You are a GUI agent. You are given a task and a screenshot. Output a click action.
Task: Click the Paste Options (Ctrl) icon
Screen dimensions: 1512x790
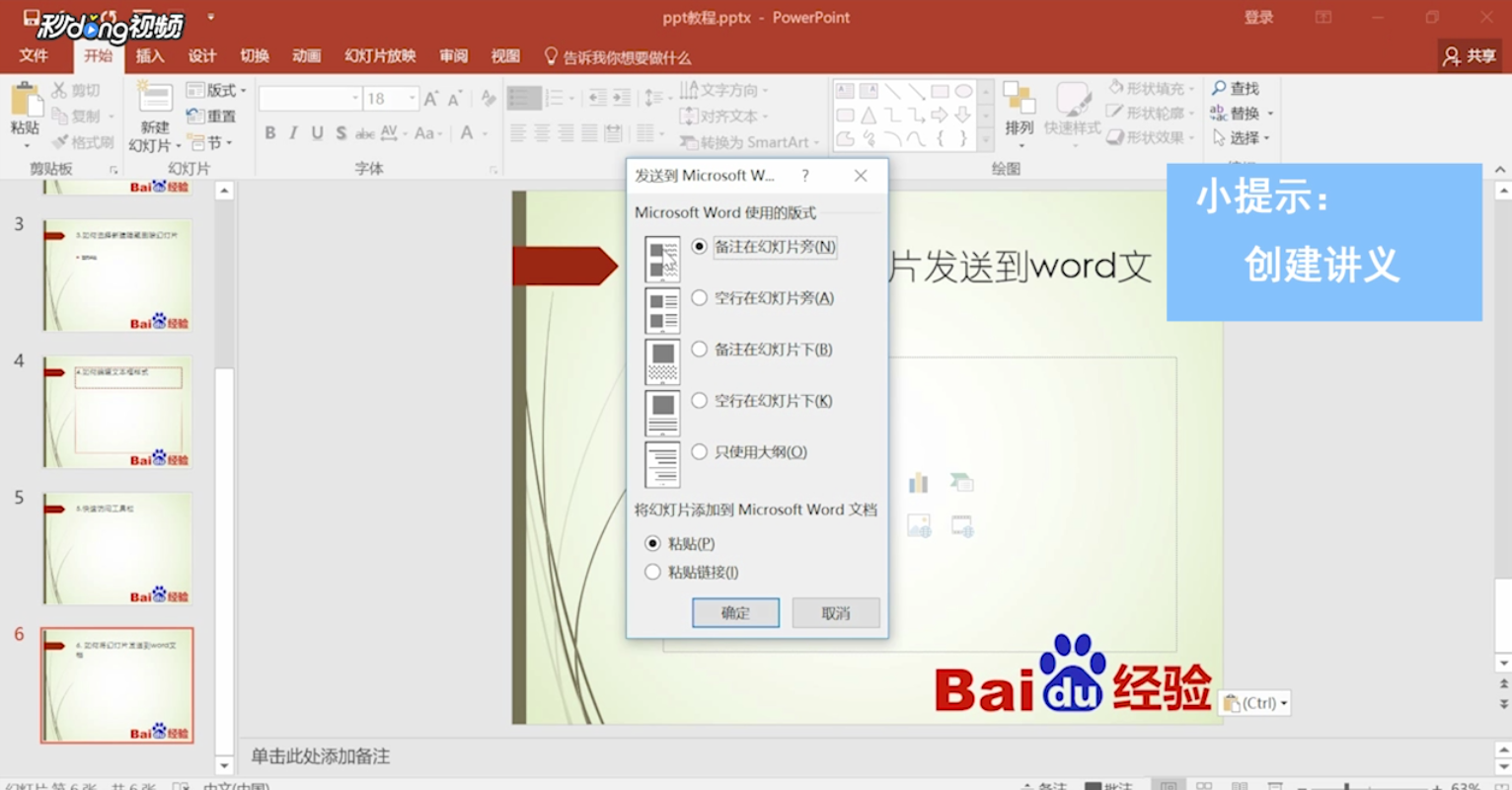1232,703
